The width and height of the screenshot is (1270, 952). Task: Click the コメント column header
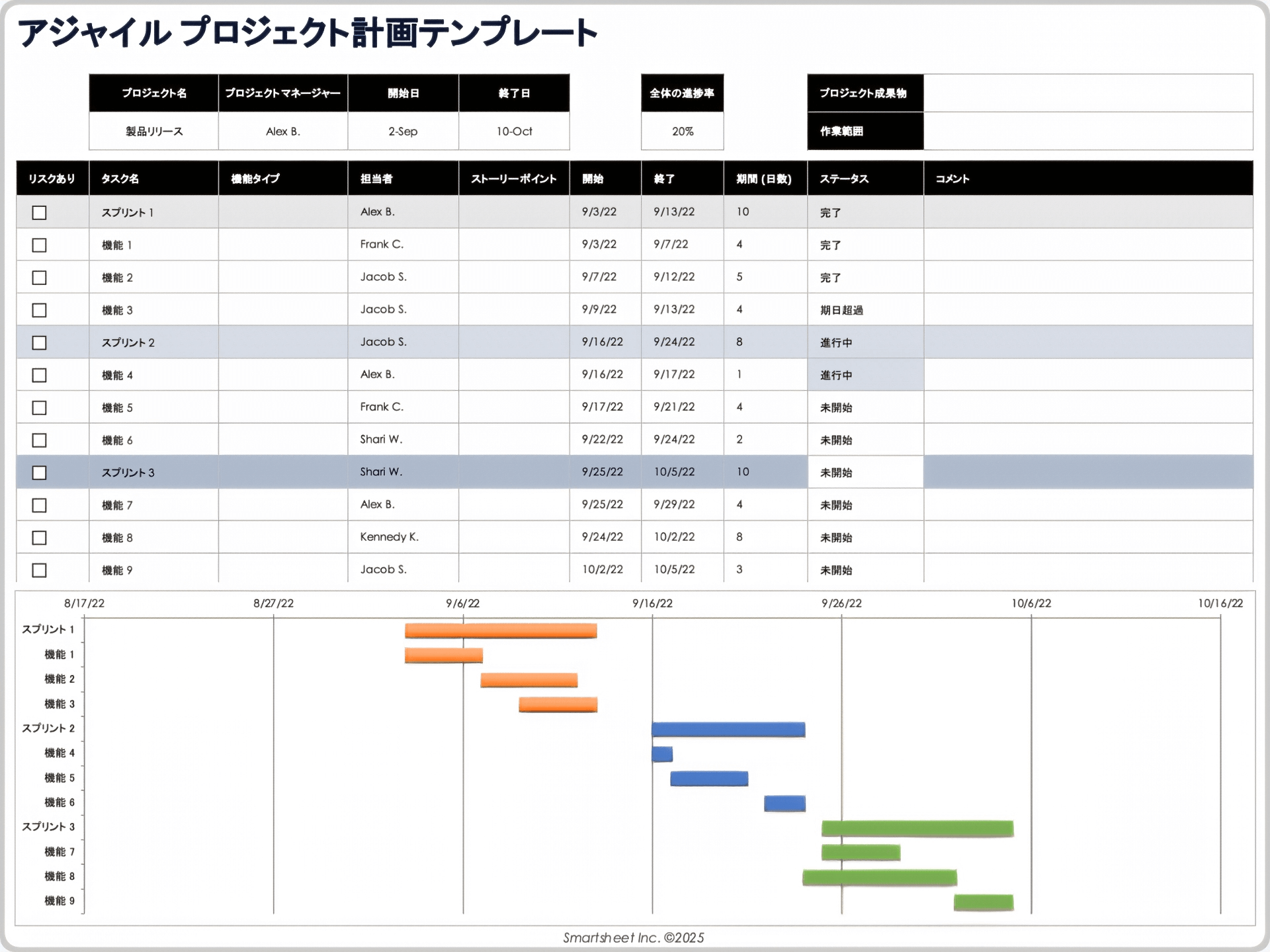tap(1088, 178)
